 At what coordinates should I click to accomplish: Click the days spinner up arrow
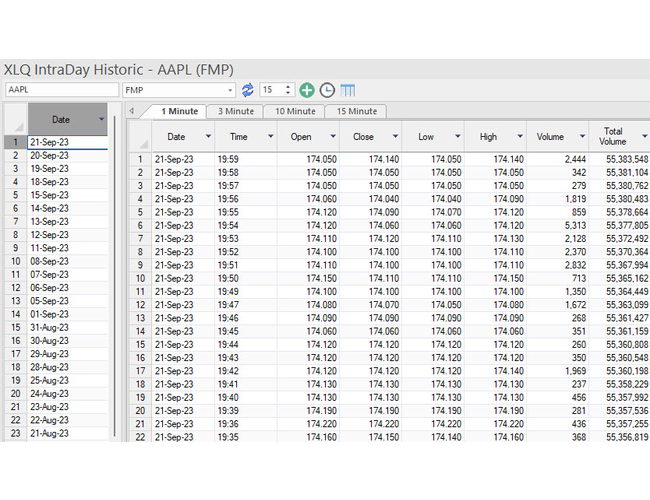point(288,87)
